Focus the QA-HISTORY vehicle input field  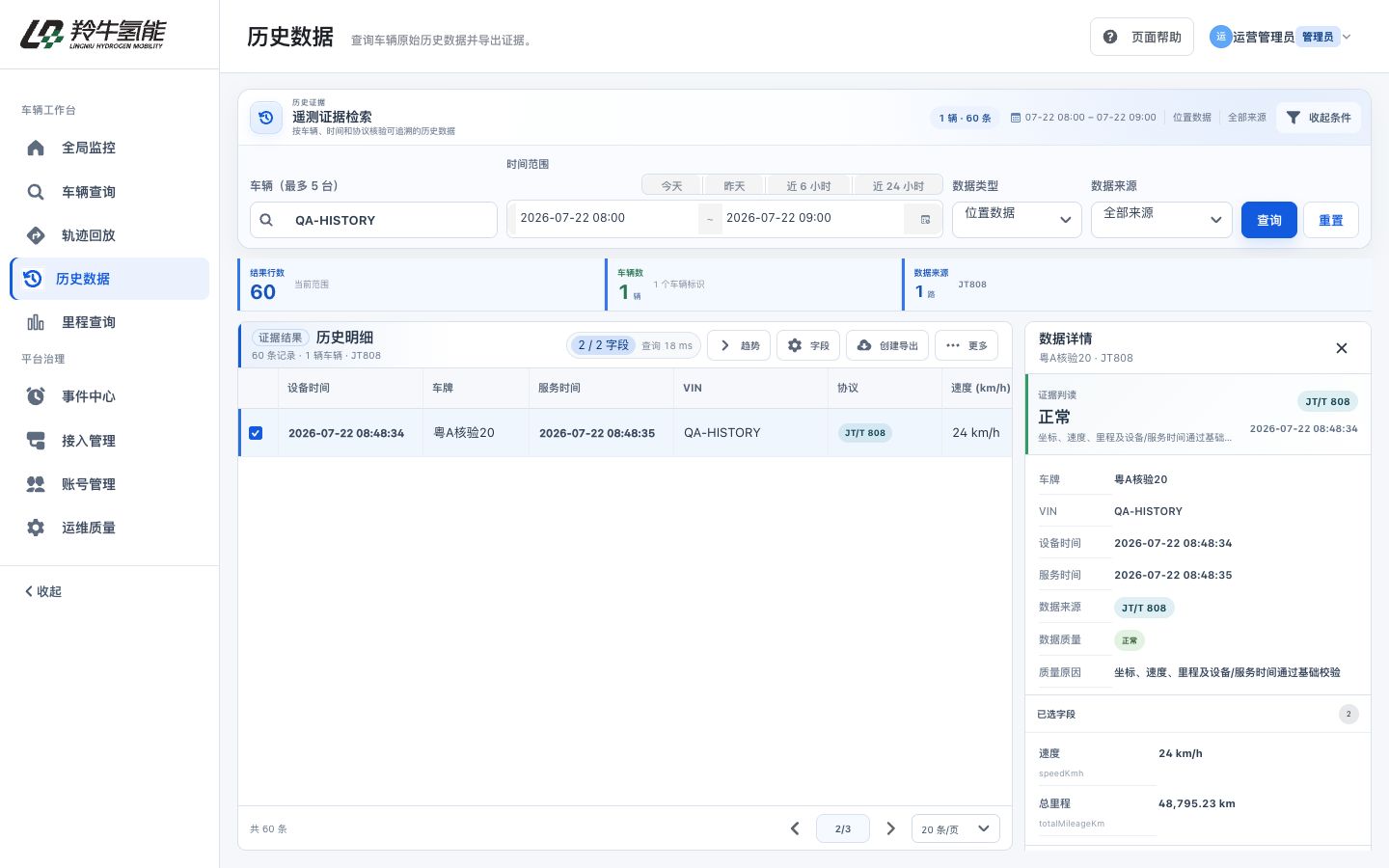pos(373,220)
